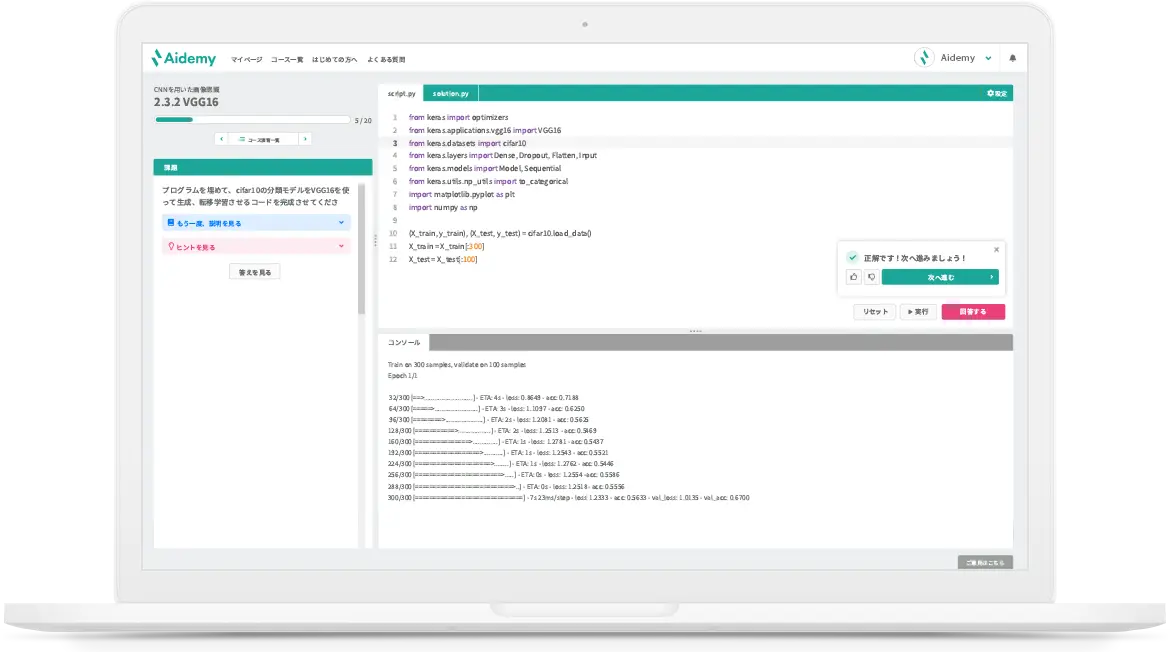
Task: Go to next lesson with right arrow
Action: tap(305, 139)
